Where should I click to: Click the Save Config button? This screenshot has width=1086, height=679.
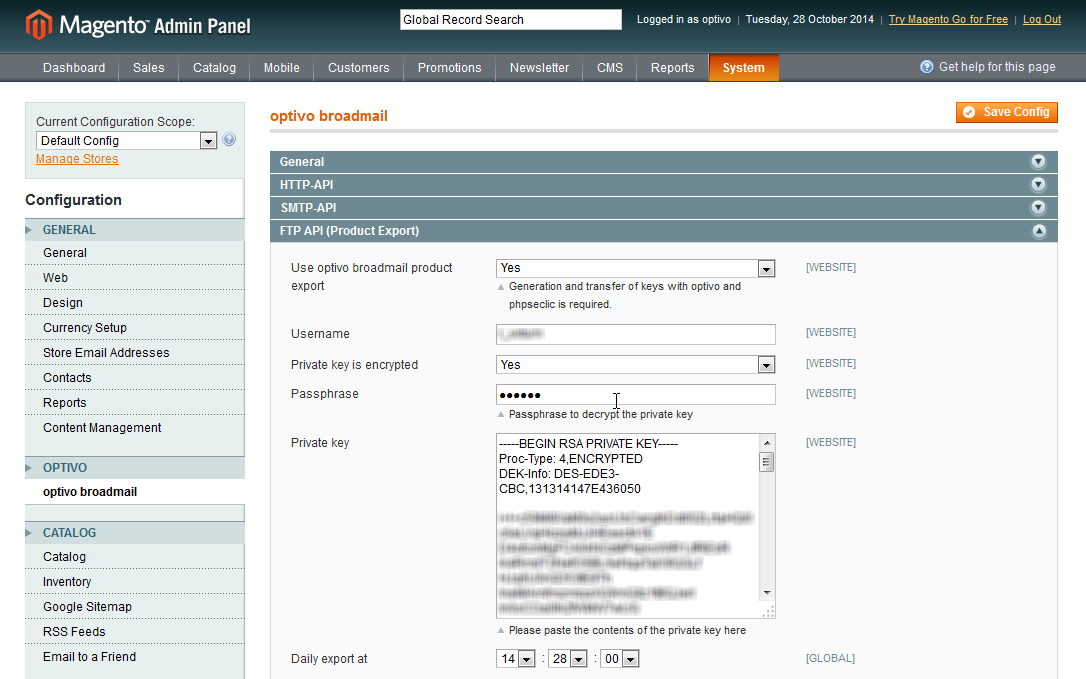coord(1007,112)
